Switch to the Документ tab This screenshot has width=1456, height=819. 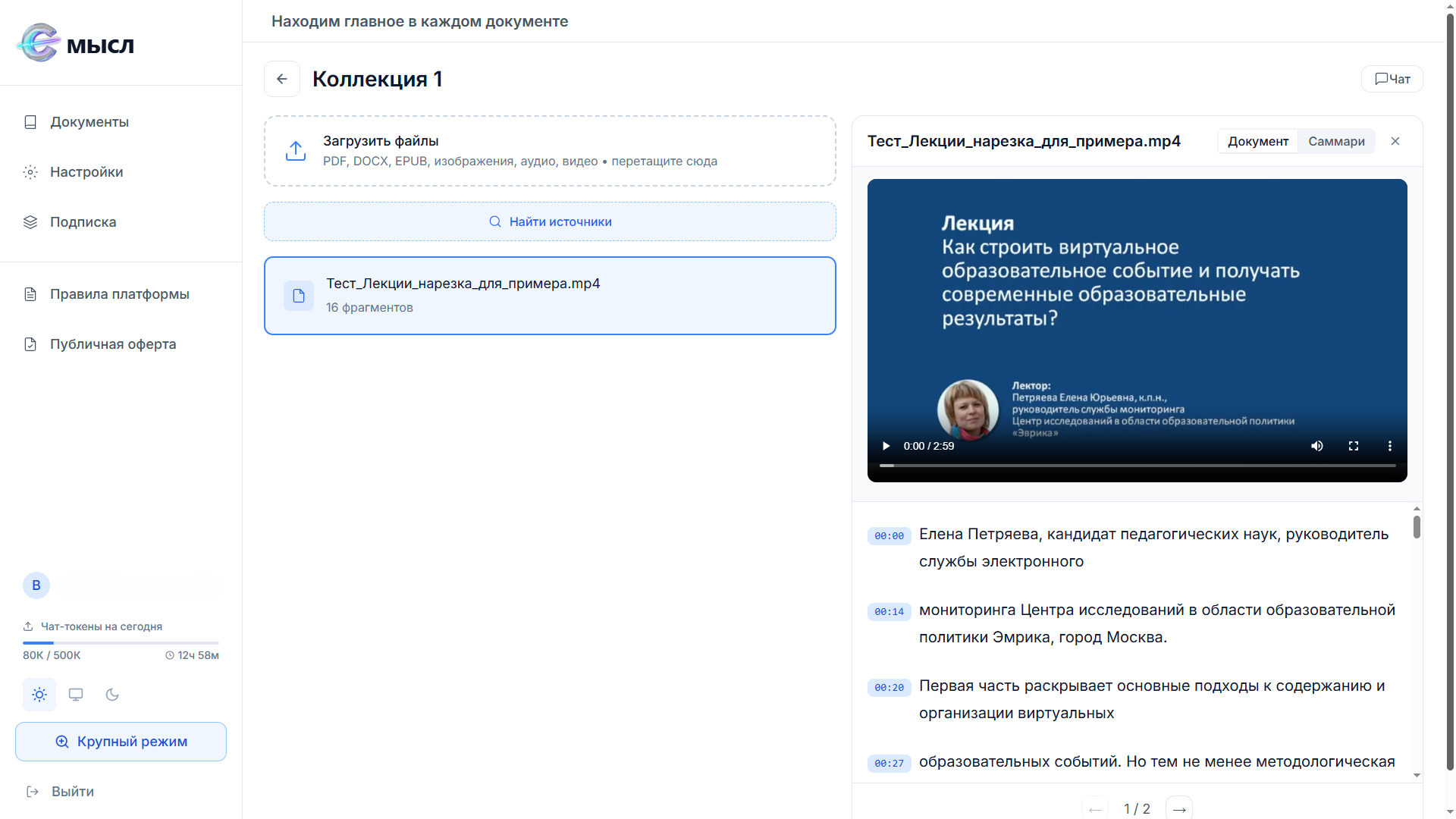[x=1258, y=141]
